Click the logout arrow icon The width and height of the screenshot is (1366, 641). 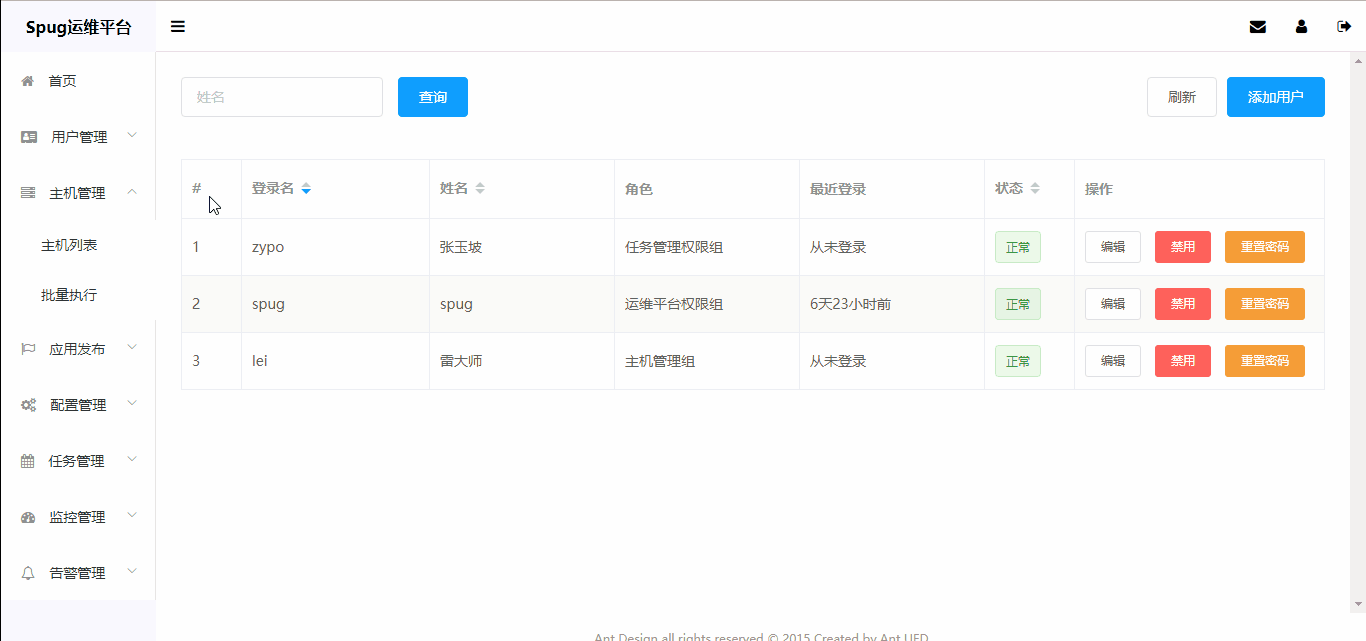(1344, 27)
